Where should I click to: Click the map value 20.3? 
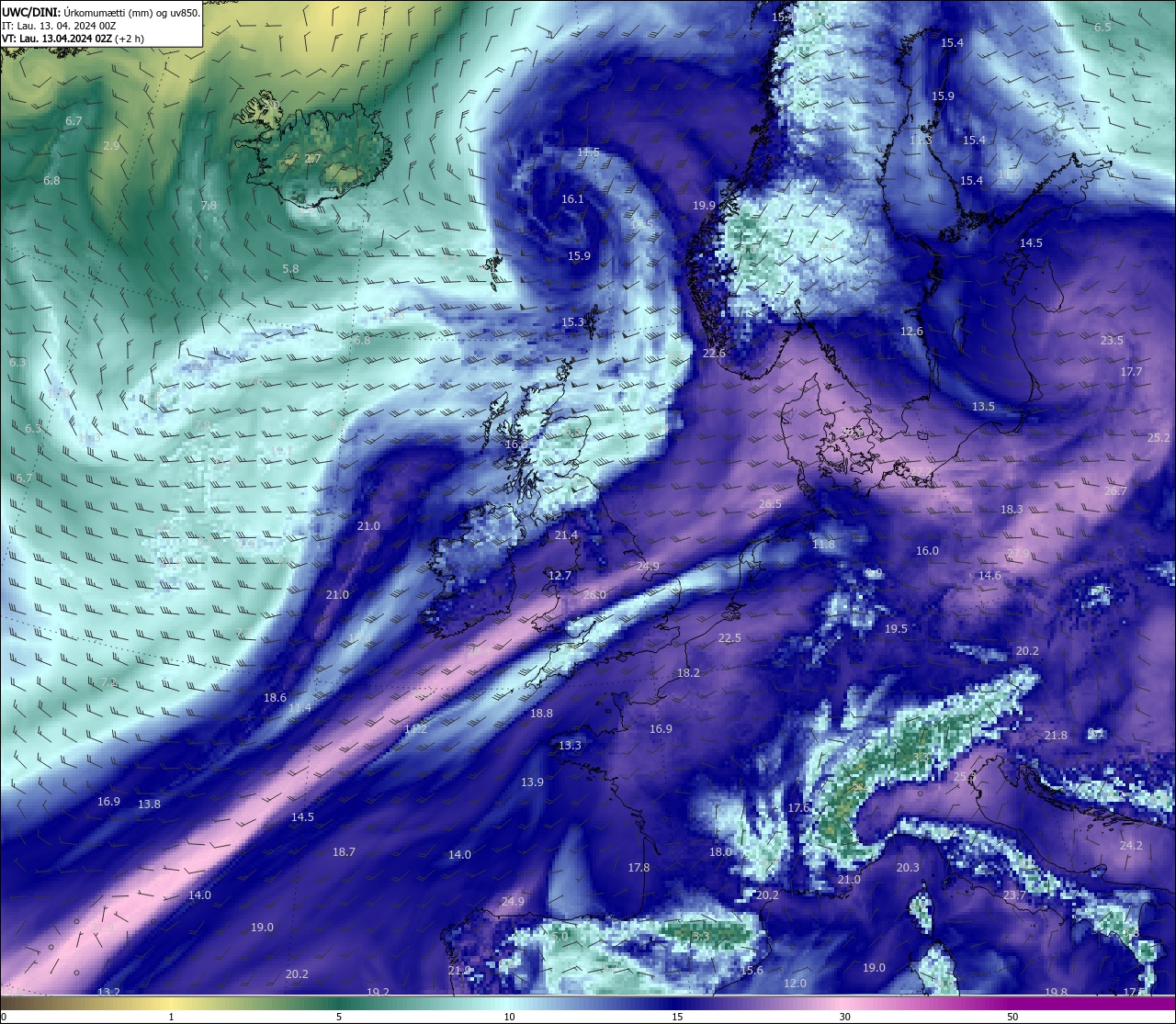coord(908,868)
